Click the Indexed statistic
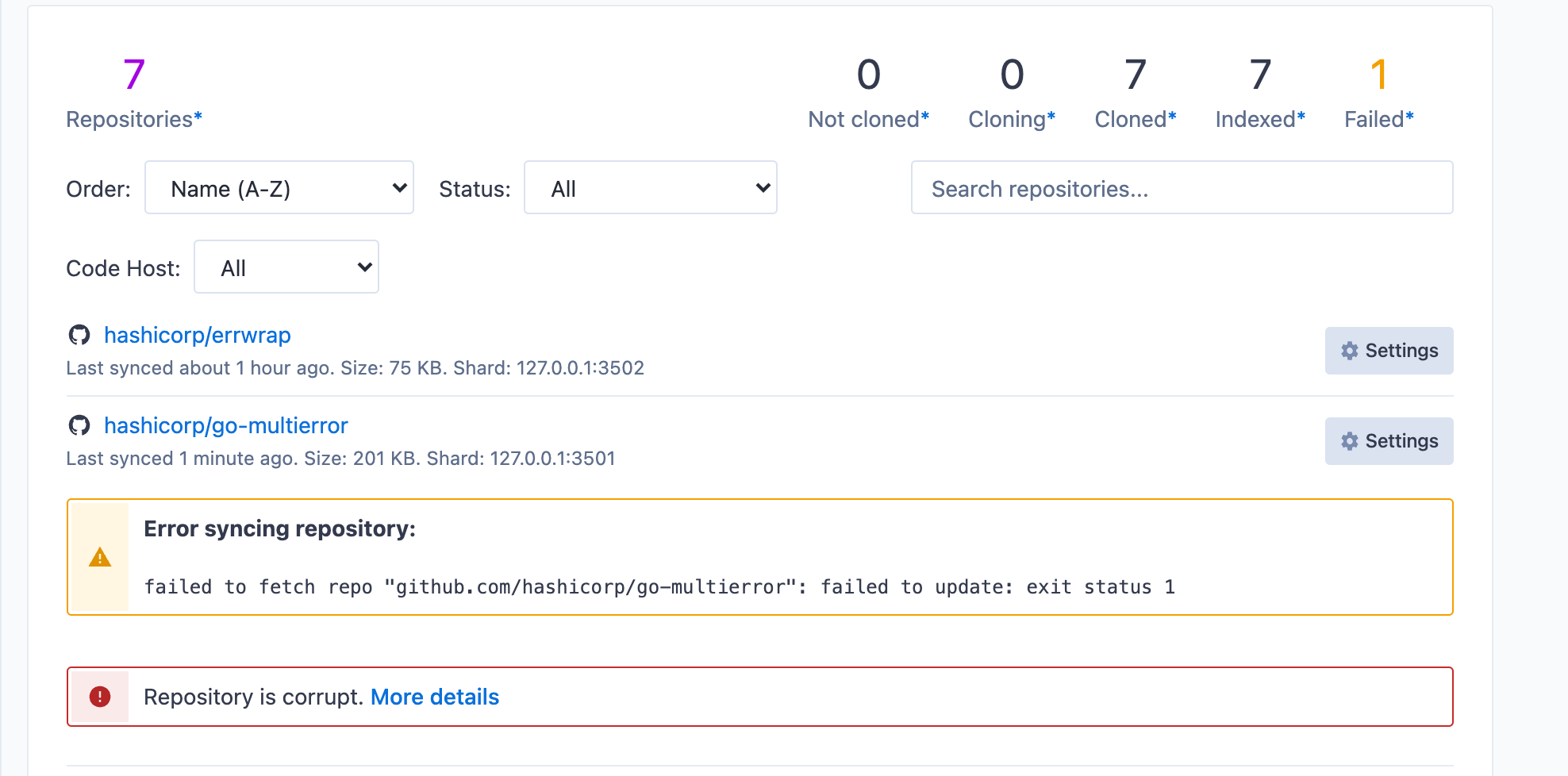The height and width of the screenshot is (776, 1568). 1260,92
